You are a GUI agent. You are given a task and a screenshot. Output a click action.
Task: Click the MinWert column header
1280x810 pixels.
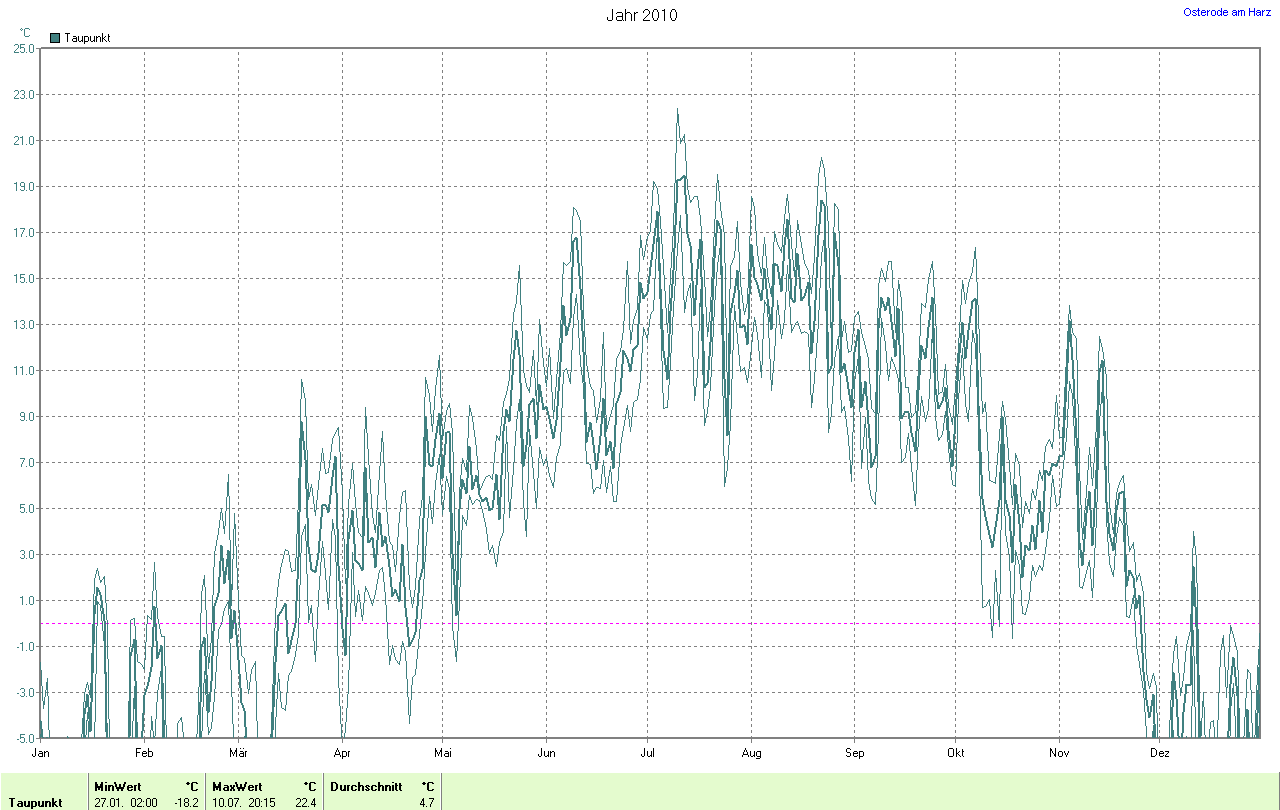[117, 787]
